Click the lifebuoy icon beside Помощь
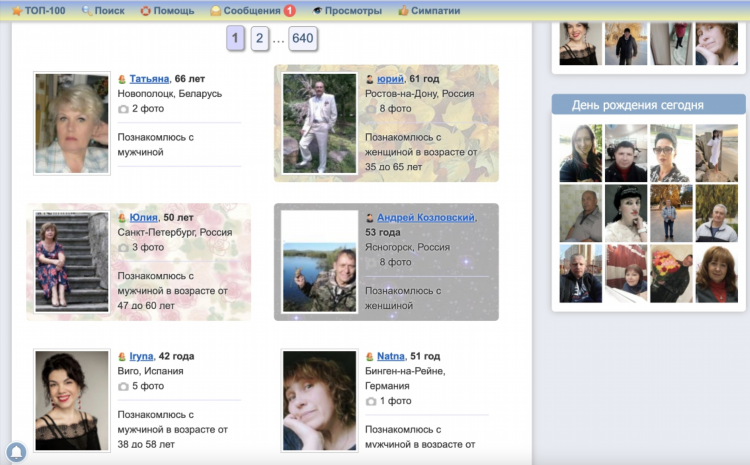750x465 pixels. (145, 11)
